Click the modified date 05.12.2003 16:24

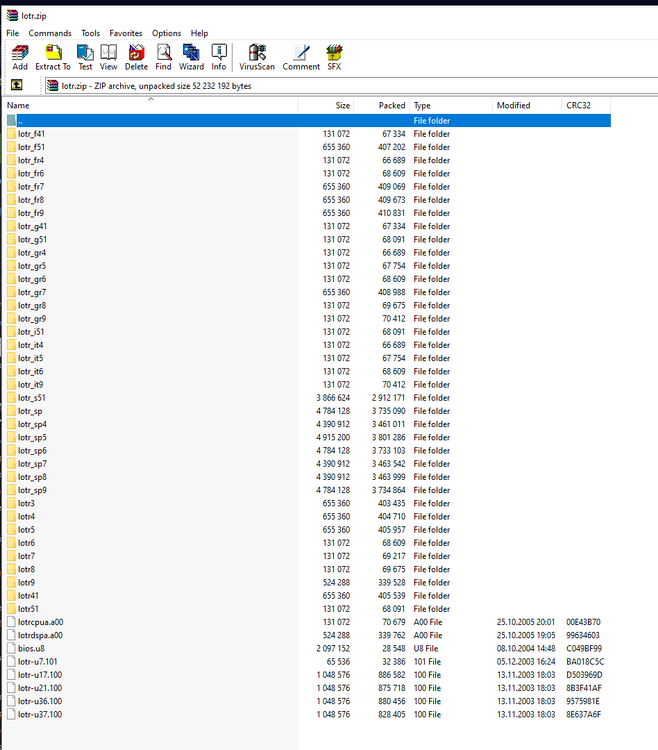coord(526,662)
